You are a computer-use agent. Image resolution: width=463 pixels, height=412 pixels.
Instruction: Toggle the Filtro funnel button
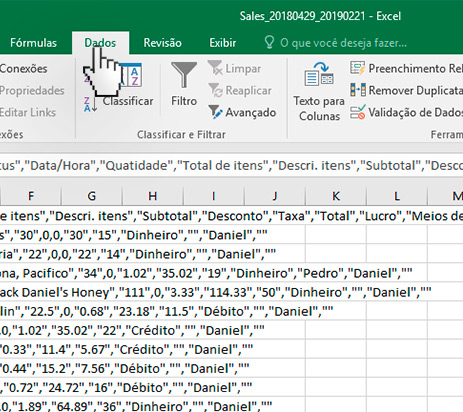184,84
